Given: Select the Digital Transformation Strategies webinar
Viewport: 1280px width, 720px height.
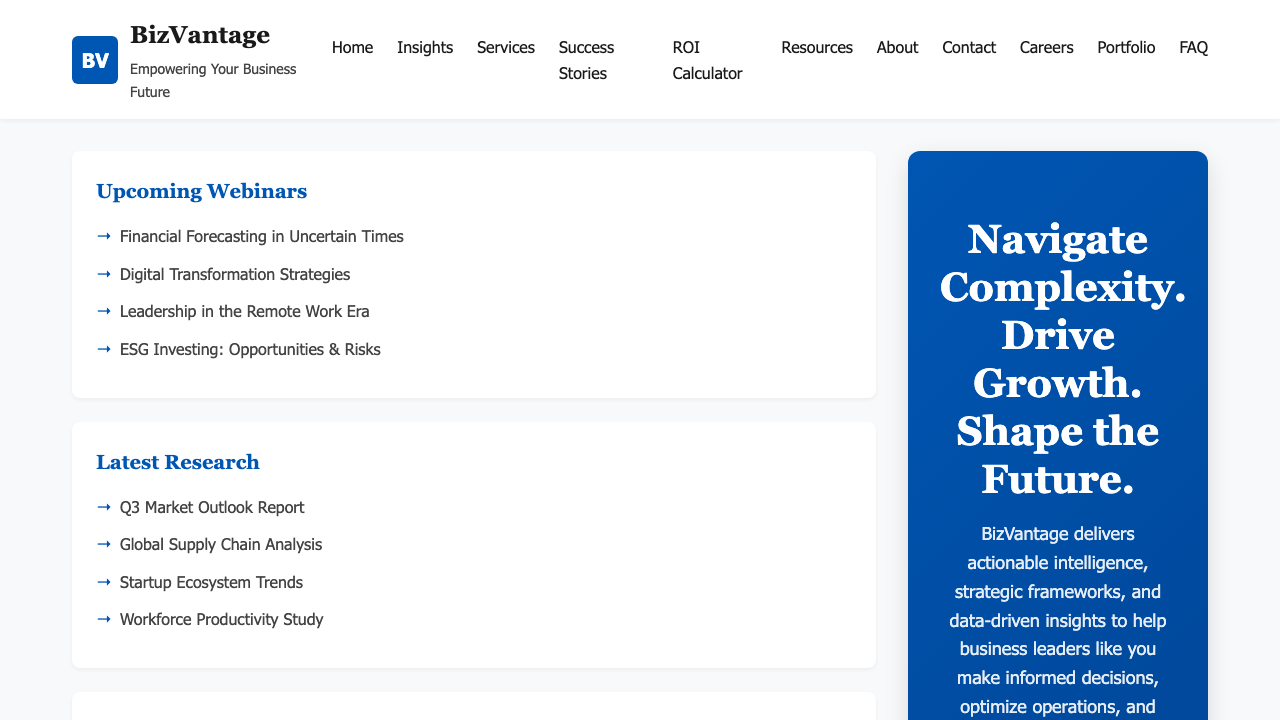Looking at the screenshot, I should 235,274.
